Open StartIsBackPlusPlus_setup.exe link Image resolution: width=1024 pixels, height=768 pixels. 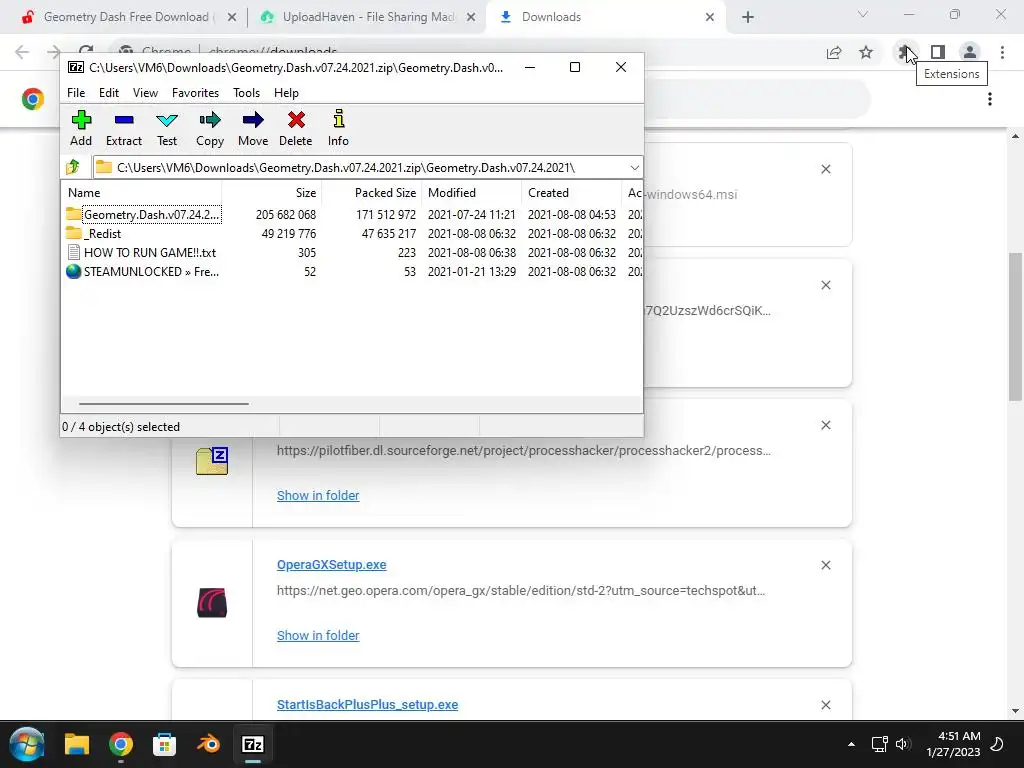(367, 704)
